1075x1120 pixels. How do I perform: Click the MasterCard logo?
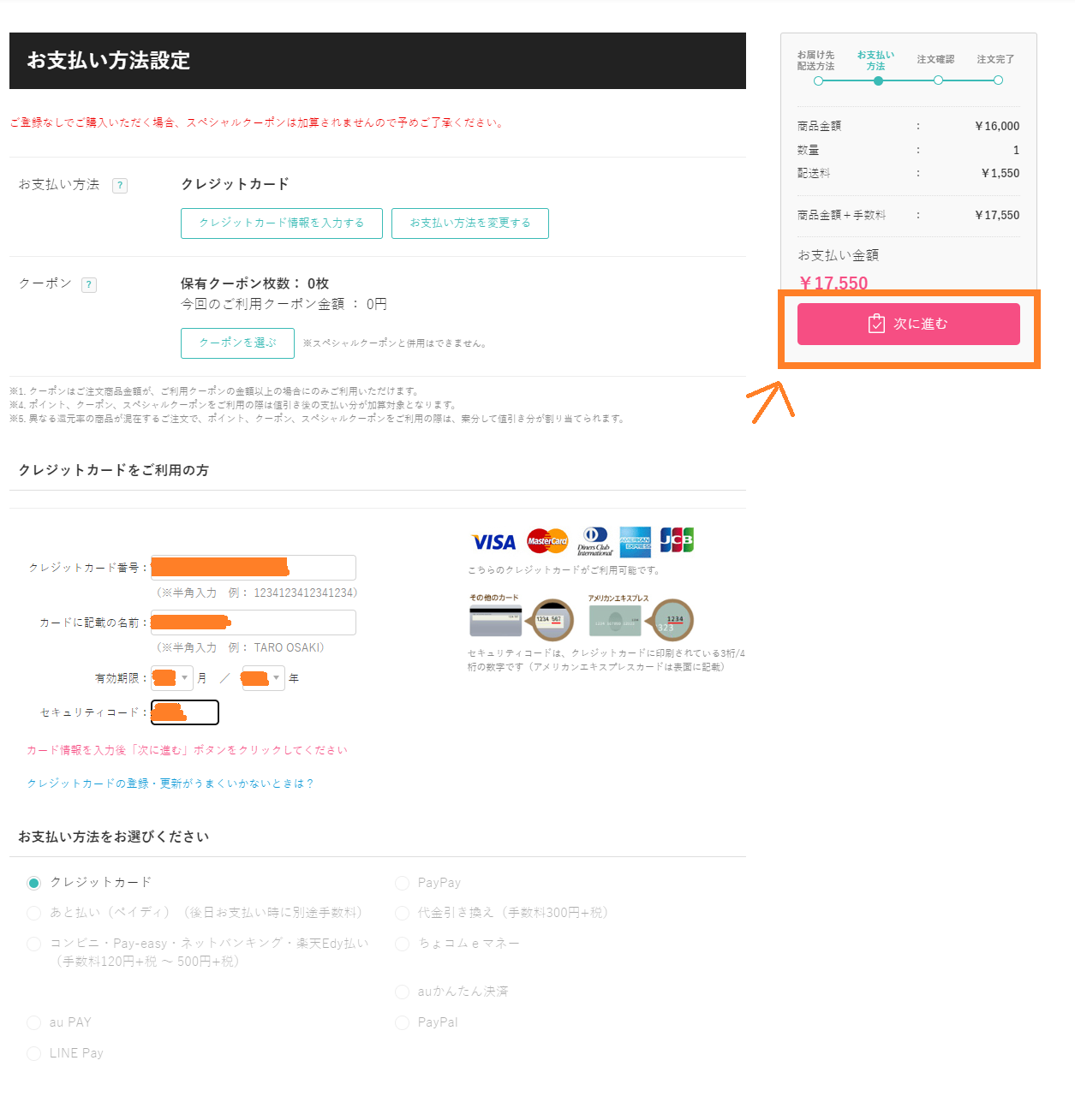(547, 541)
